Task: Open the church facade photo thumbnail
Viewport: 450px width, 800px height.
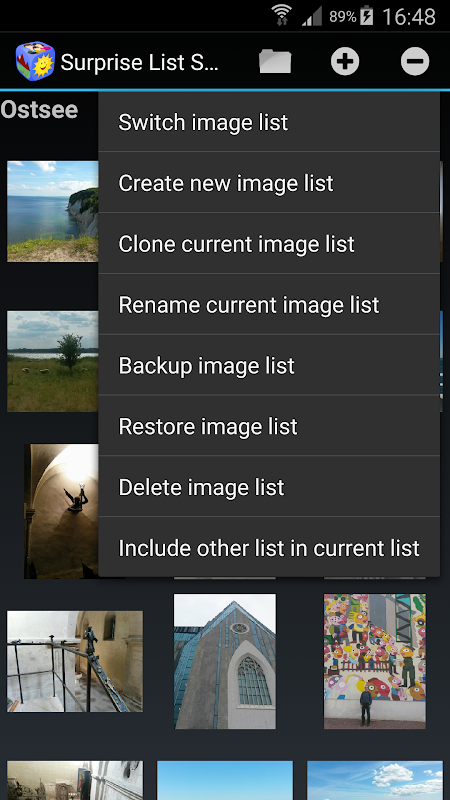Action: coord(224,661)
